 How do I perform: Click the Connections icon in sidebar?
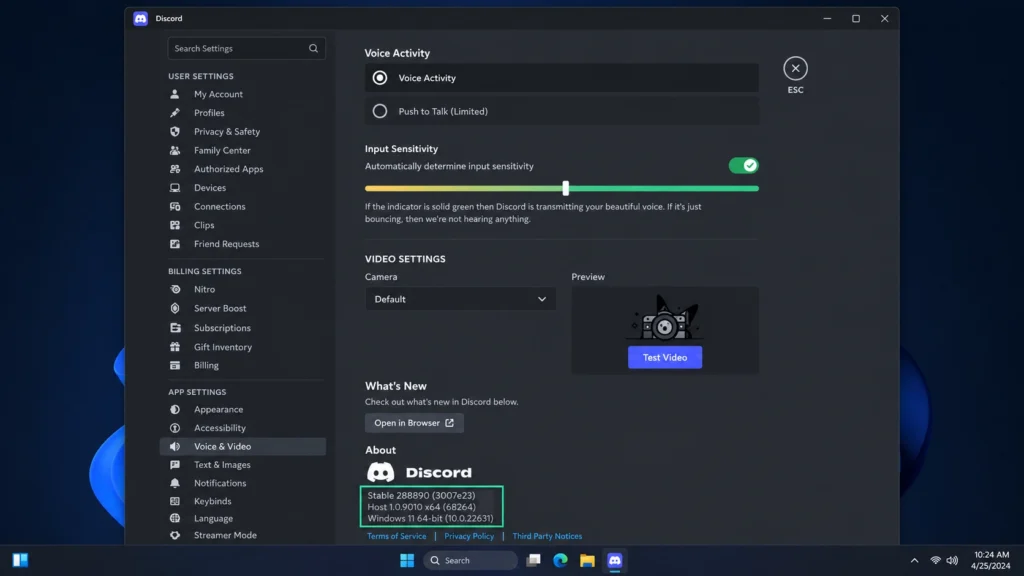point(174,206)
